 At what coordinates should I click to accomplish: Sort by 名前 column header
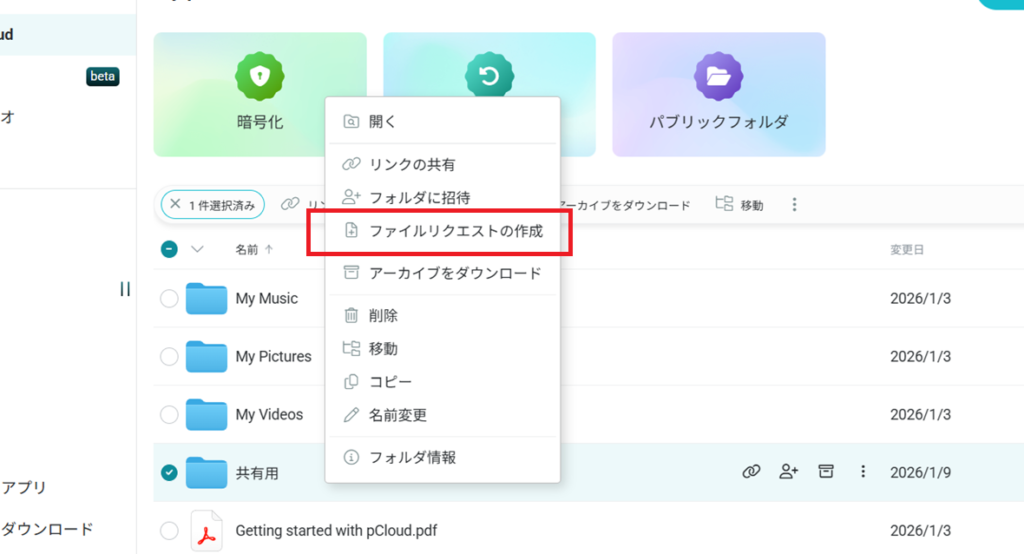tap(246, 249)
